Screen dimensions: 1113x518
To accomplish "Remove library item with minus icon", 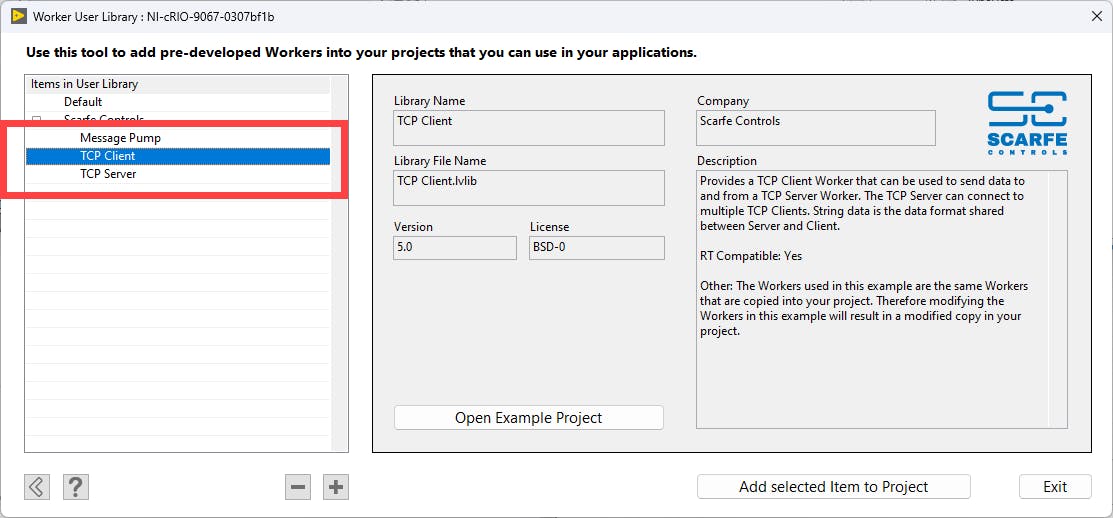I will 298,487.
